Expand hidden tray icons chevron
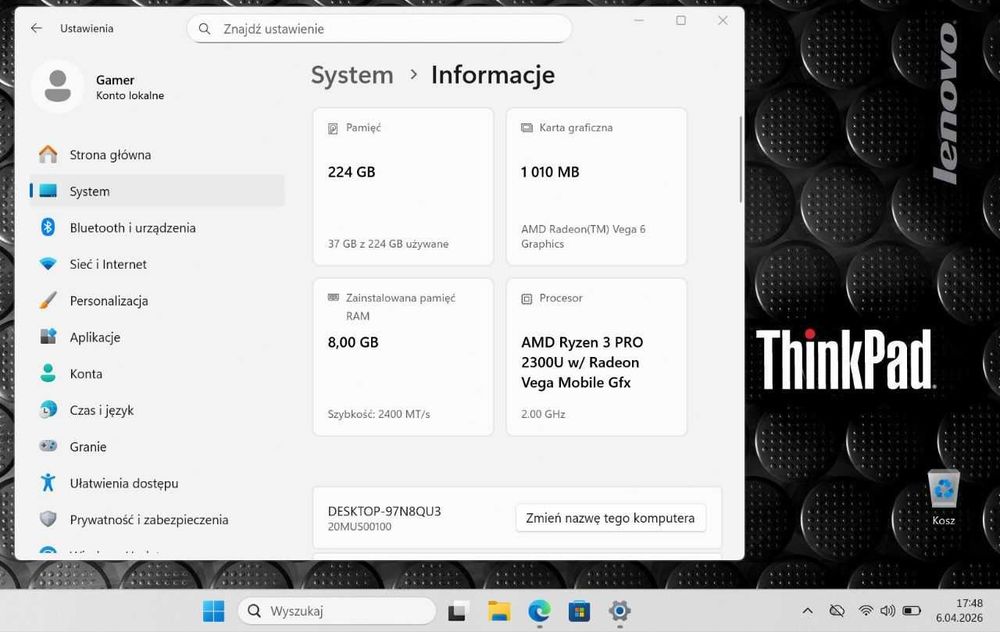 point(807,611)
